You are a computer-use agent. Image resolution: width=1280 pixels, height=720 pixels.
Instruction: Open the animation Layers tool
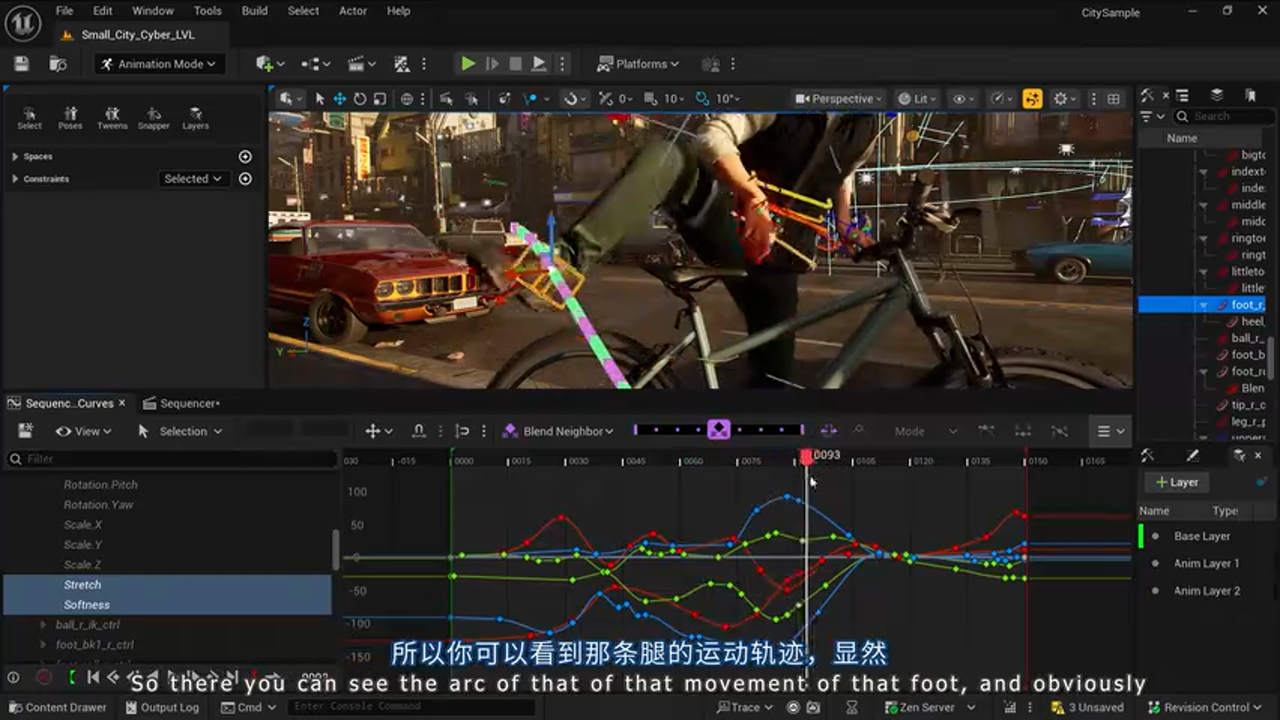(x=195, y=116)
